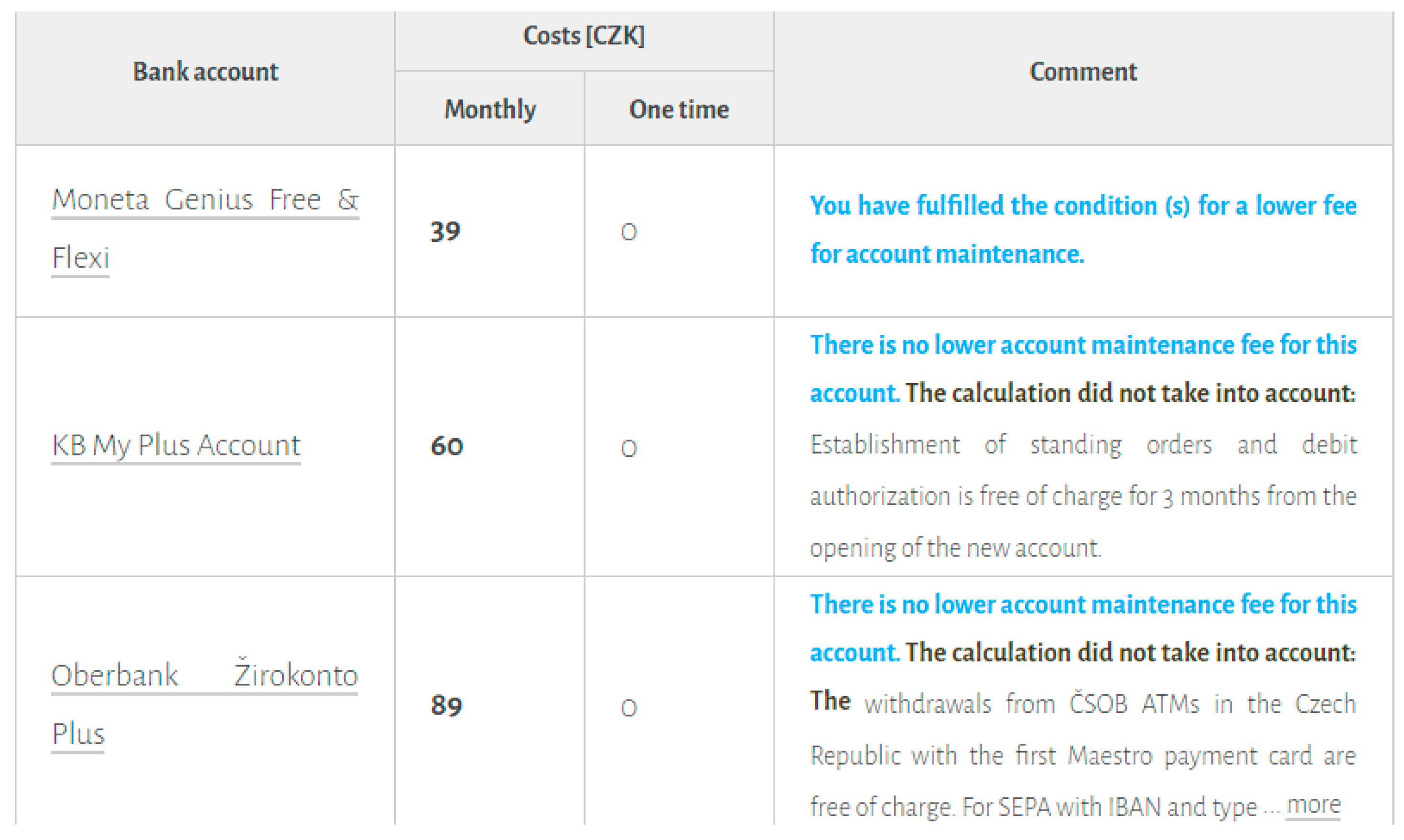Image resolution: width=1404 pixels, height=840 pixels.
Task: Click blue 'no lower fee' text in KB row
Action: point(1082,345)
